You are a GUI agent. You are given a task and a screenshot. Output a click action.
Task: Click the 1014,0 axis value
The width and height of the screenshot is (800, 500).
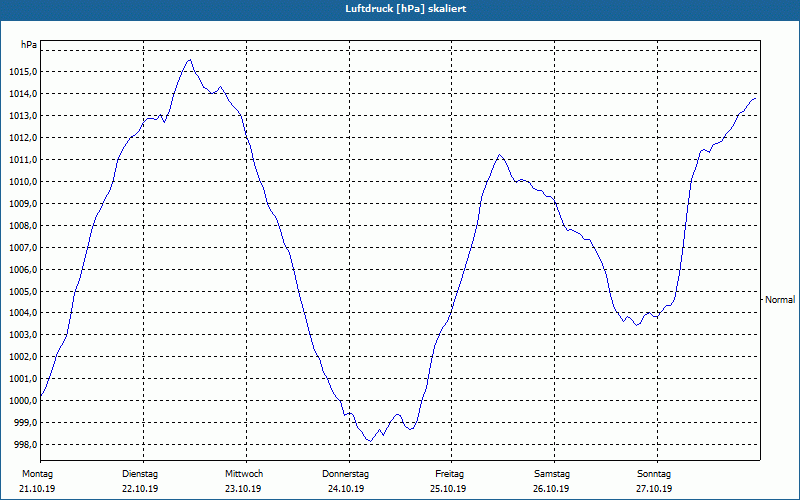[x=23, y=94]
